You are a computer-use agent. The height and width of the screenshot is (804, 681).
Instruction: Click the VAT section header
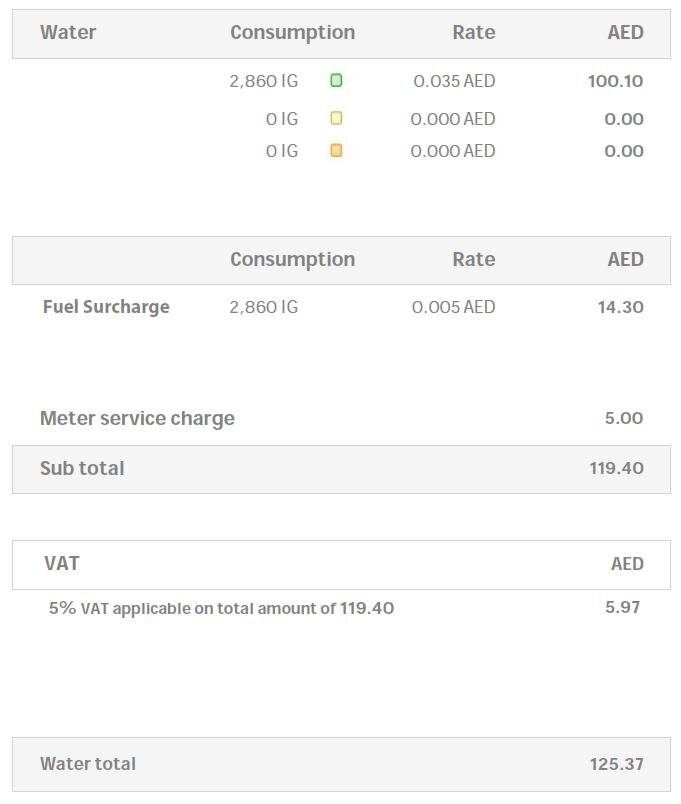click(x=62, y=563)
